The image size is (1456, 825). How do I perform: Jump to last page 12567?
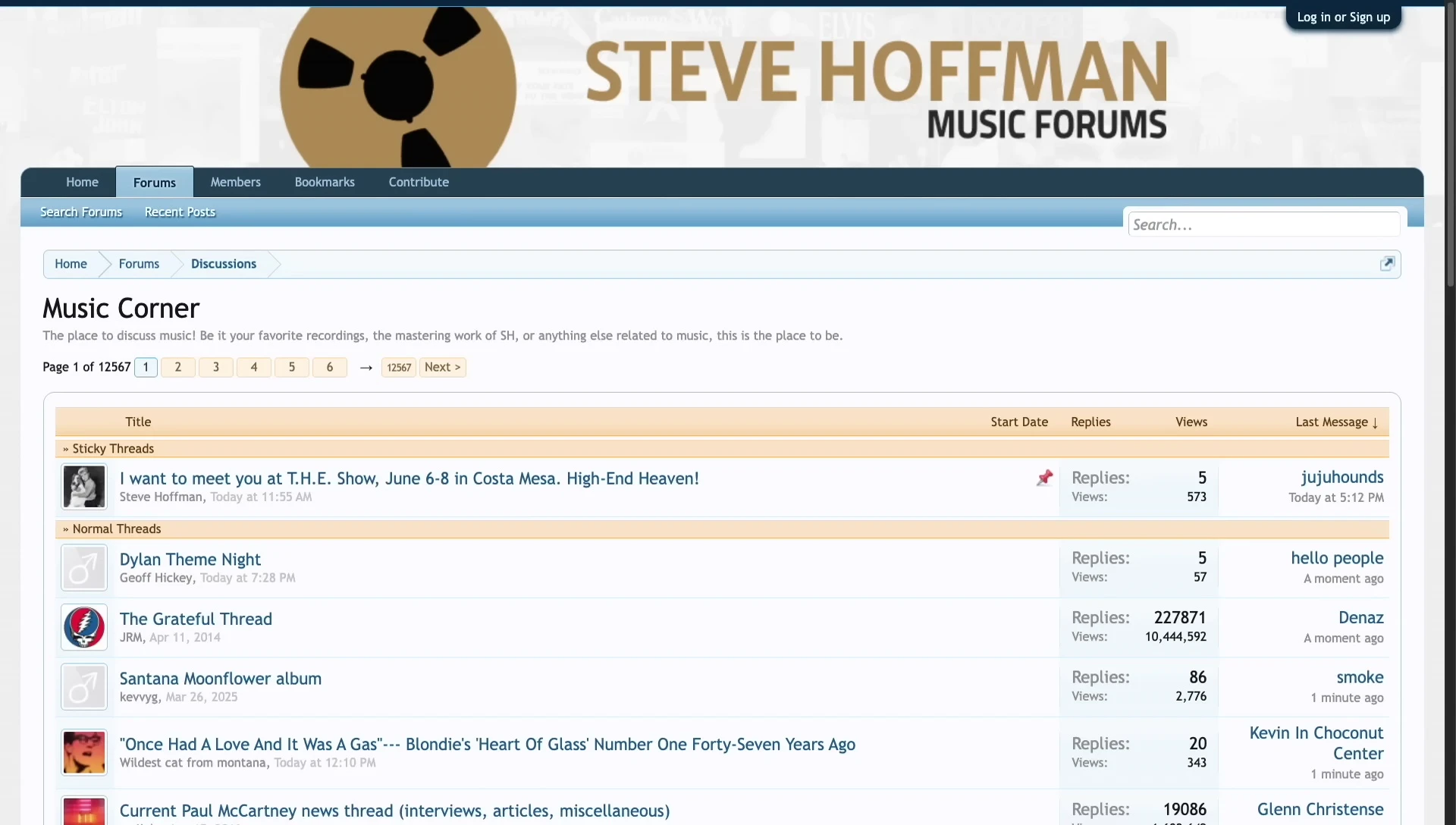(x=399, y=367)
